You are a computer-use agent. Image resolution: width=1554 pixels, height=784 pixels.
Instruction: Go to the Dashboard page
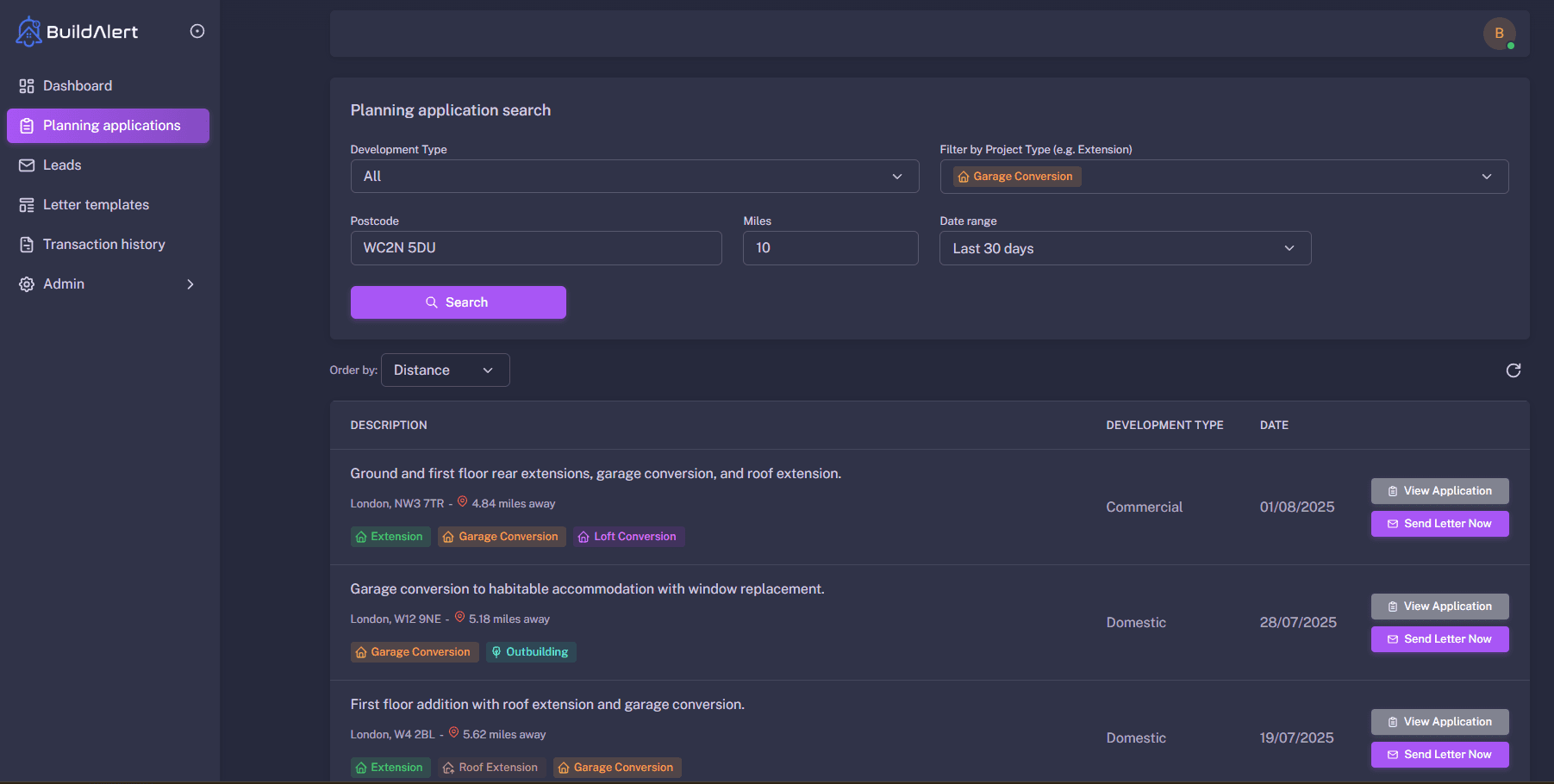coord(78,86)
